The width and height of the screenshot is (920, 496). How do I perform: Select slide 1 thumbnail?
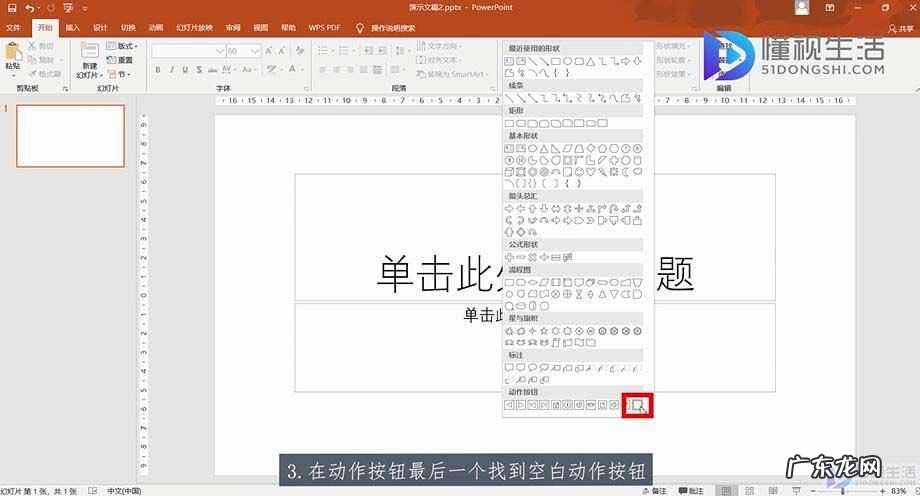tap(70, 136)
